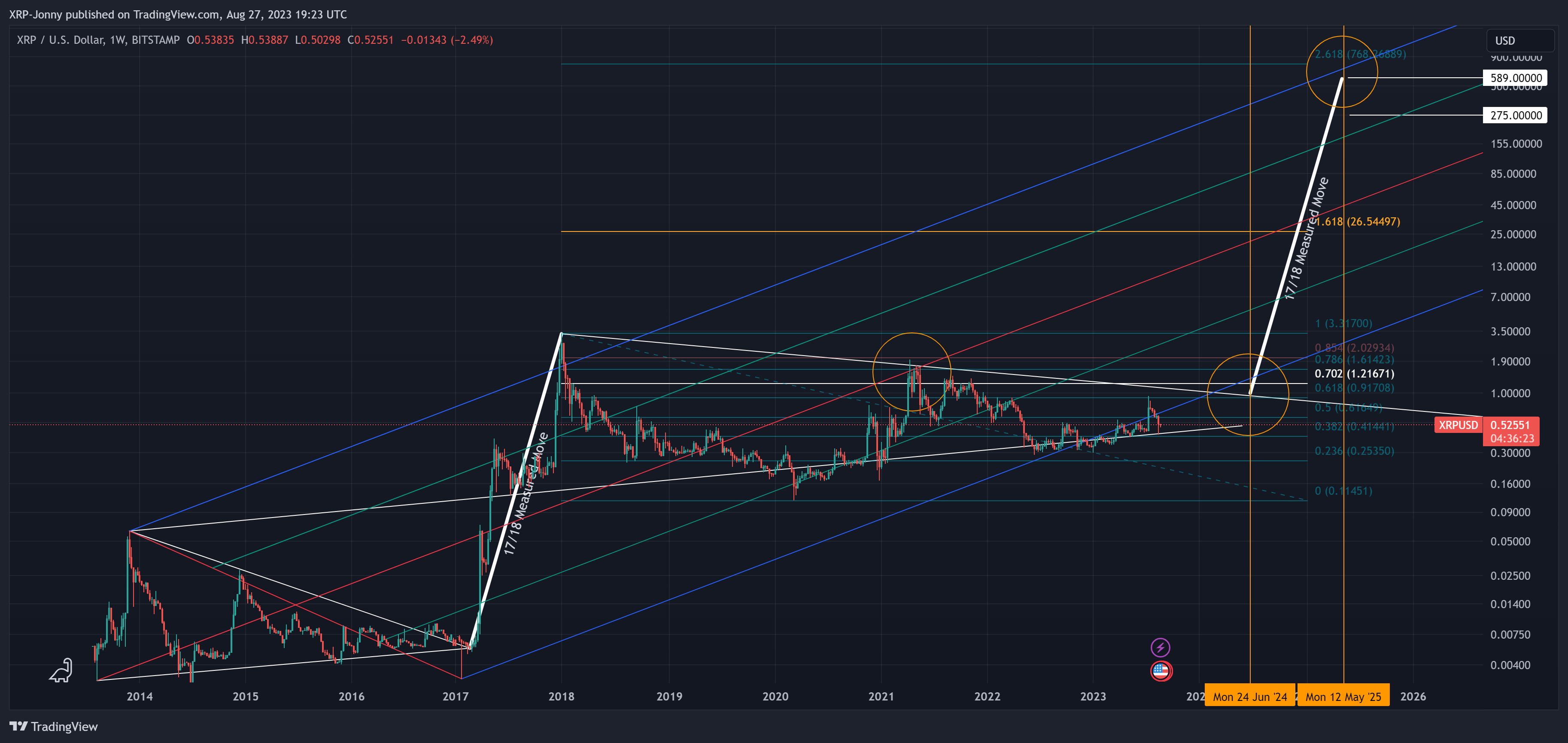
Task: Click the 0.702 (1.21671) Fibonacci label
Action: (1354, 373)
